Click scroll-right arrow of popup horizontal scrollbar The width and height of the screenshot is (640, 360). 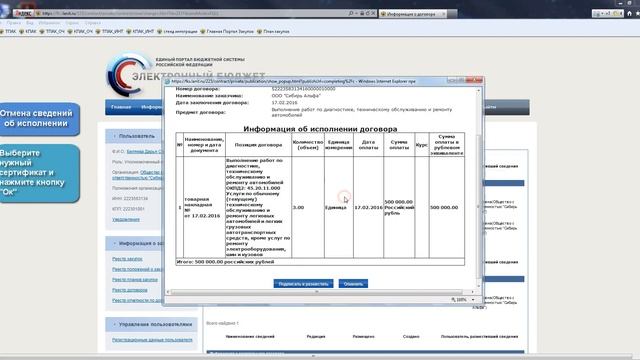point(473,292)
